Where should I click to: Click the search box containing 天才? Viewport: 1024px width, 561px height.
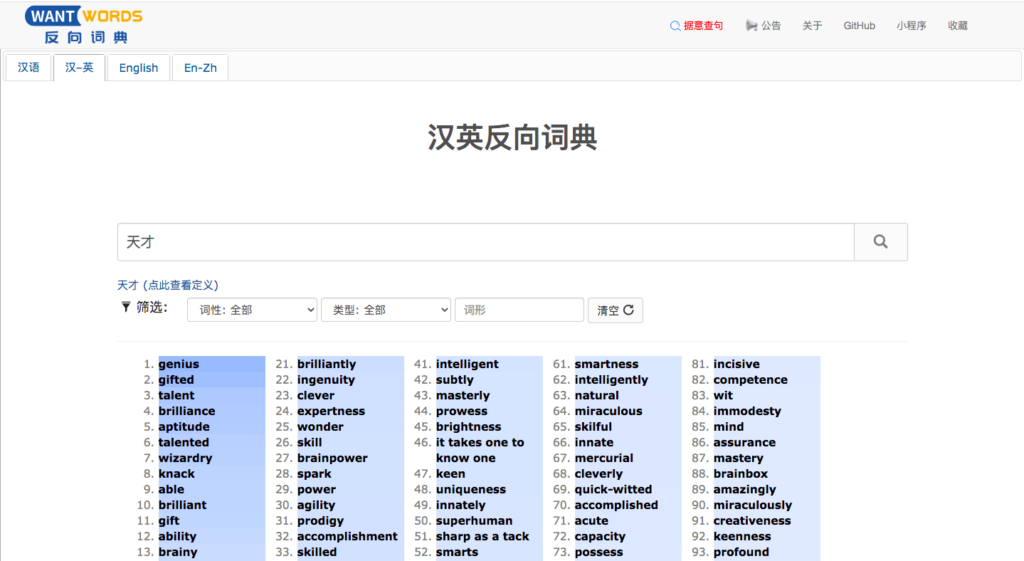[x=486, y=242]
